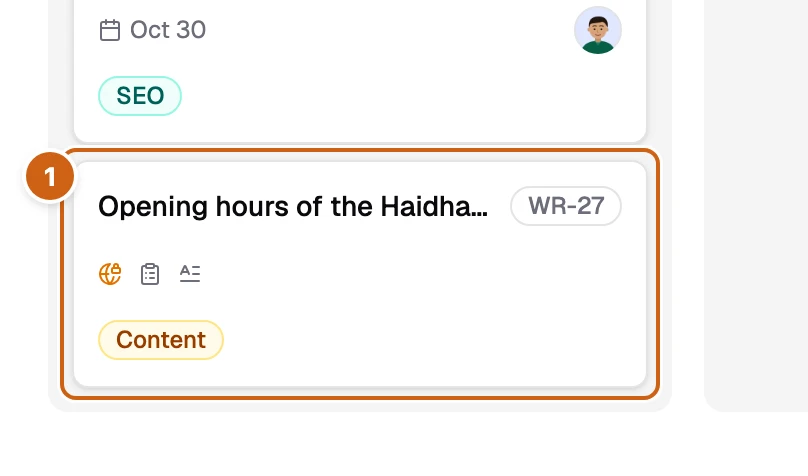Viewport: 808px width, 476px height.
Task: Open the WR-27 issue ID badge
Action: pos(566,206)
